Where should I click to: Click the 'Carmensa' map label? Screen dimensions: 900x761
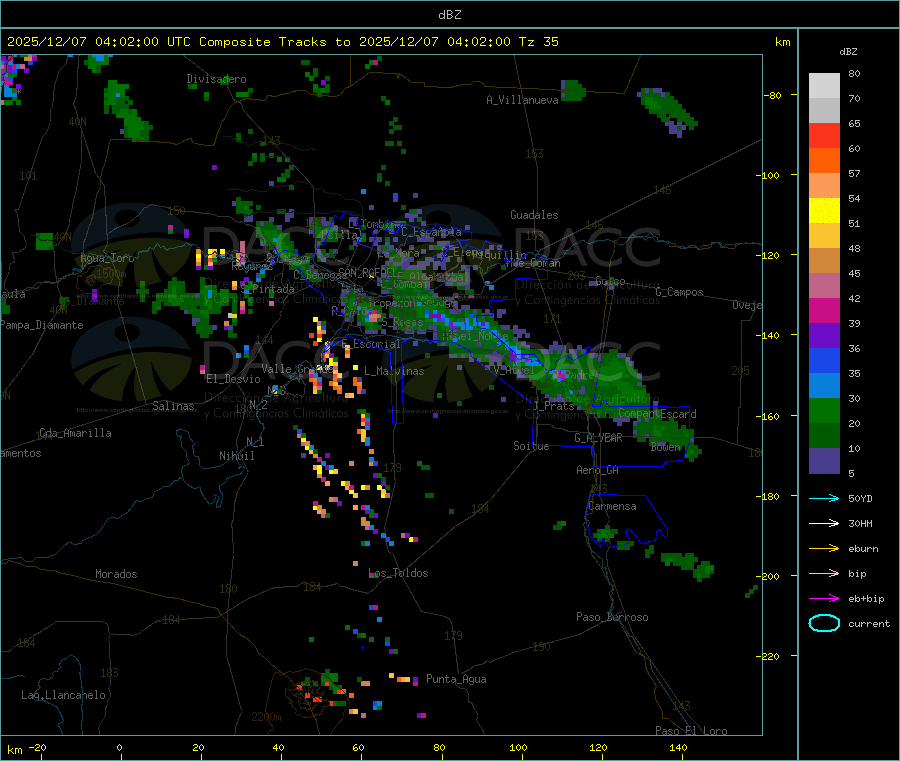pos(612,506)
